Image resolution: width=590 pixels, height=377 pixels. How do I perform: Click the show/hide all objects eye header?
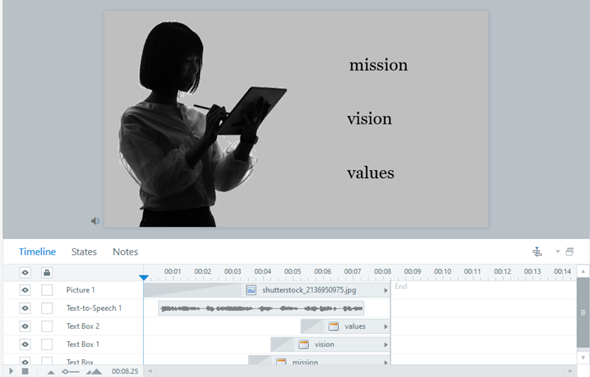(25, 272)
